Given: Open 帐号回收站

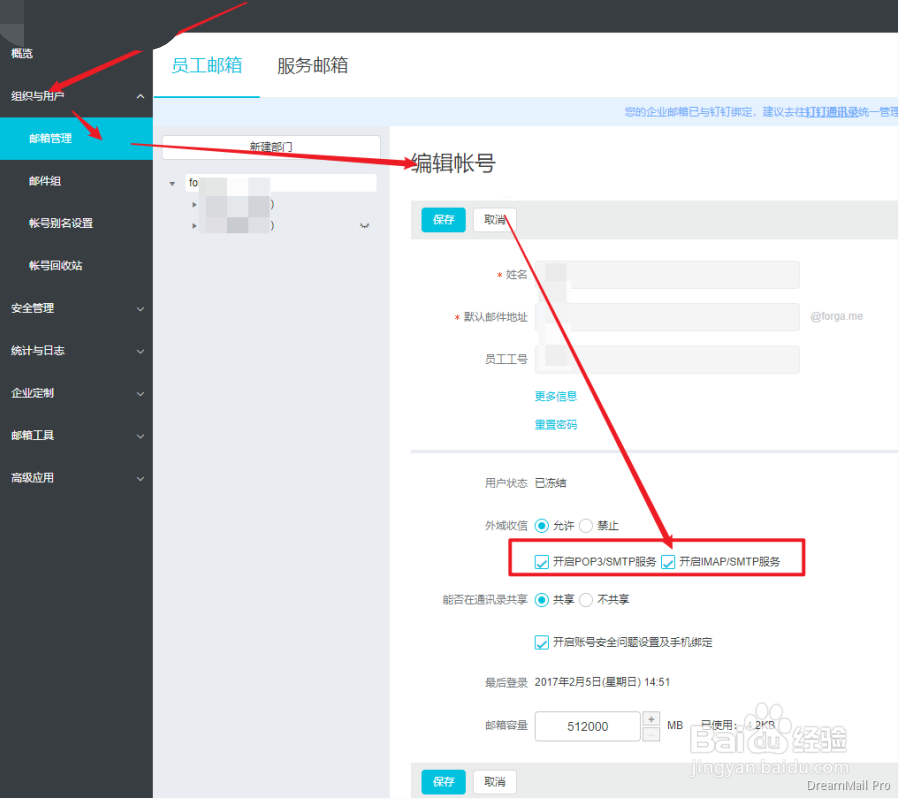Looking at the screenshot, I should (x=56, y=266).
